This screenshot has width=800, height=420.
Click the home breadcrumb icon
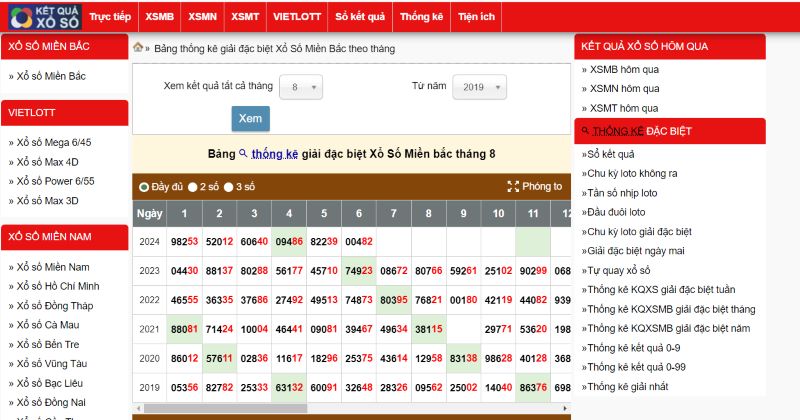point(137,48)
